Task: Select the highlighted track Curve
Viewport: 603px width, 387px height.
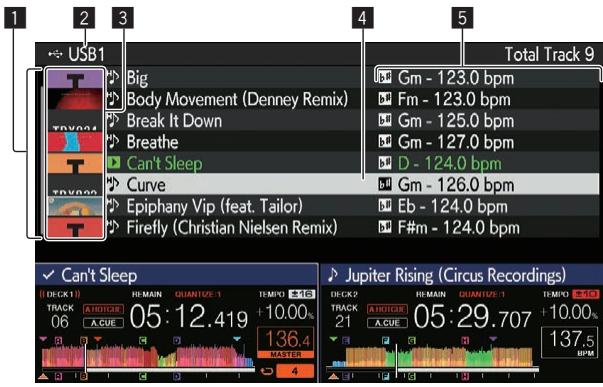Action: pyautogui.click(x=146, y=185)
